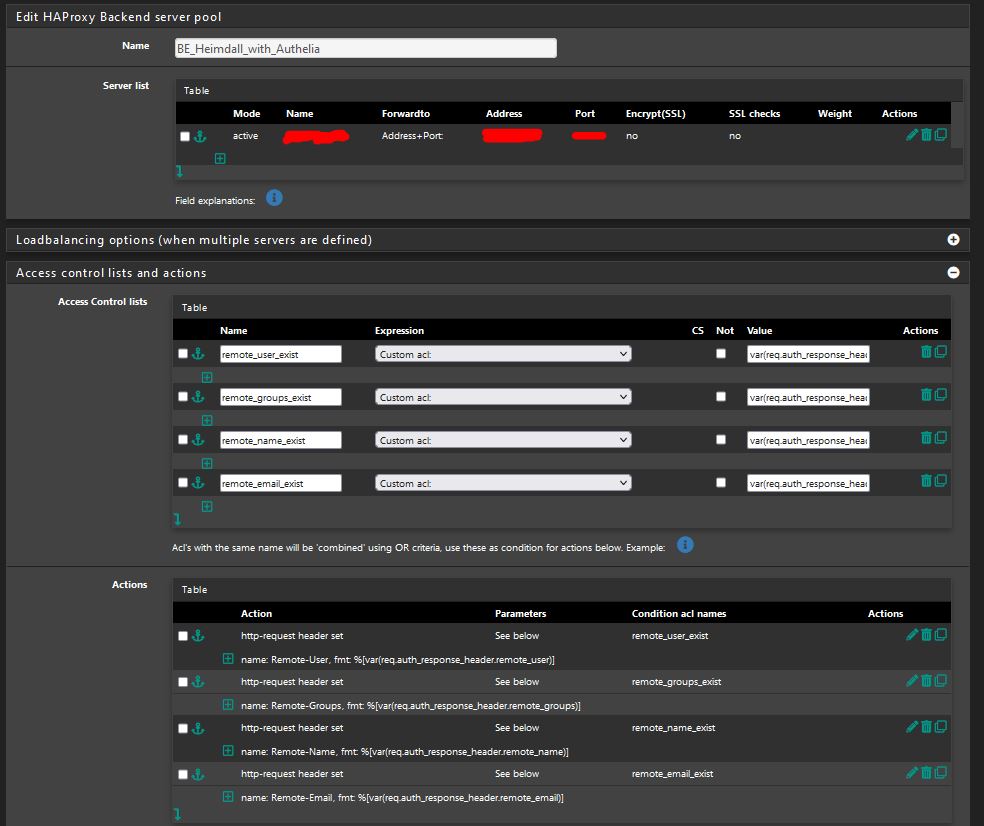
Task: Add a new server with the plus icon
Action: point(218,158)
